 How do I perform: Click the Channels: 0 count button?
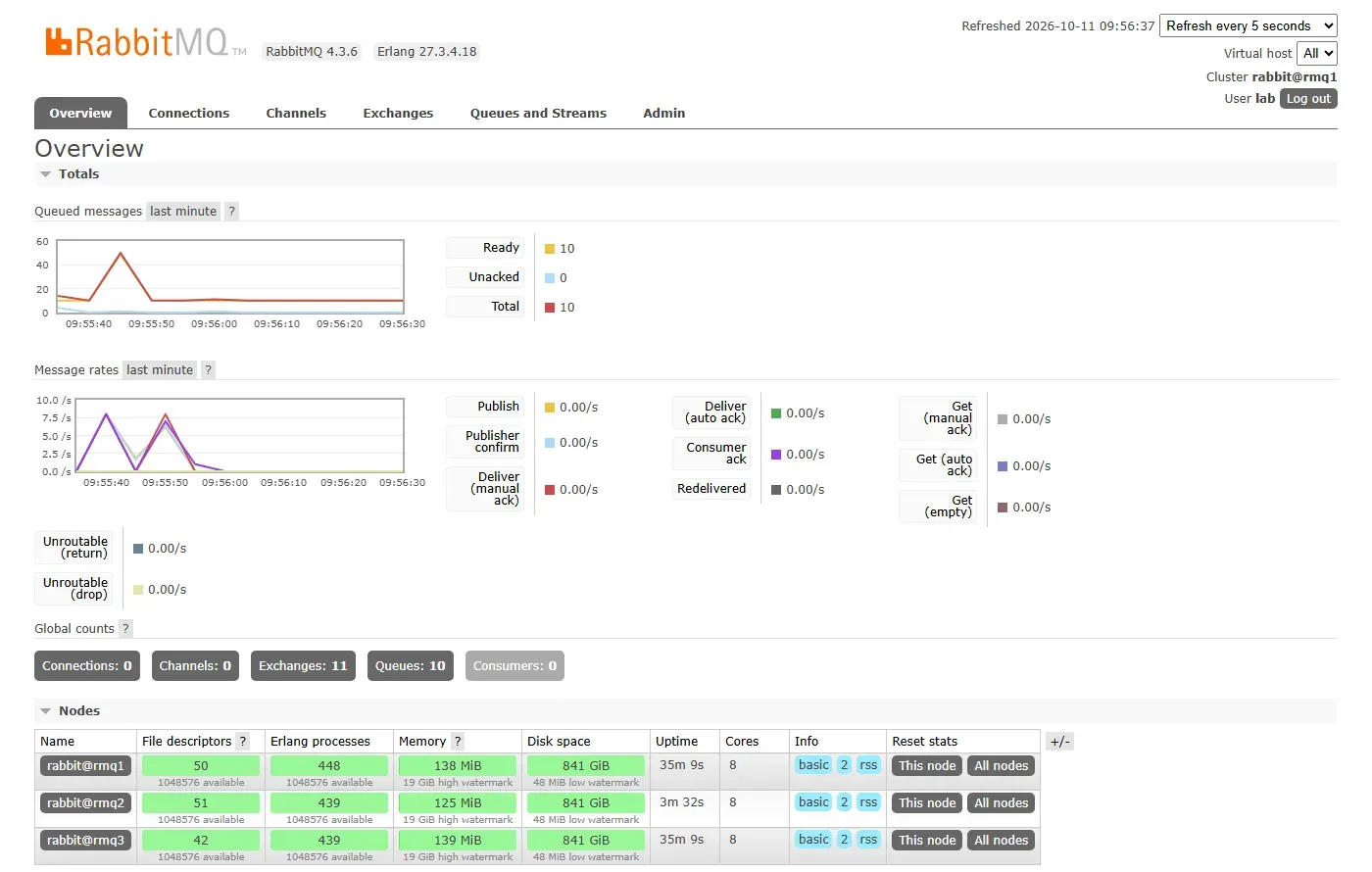coord(195,666)
